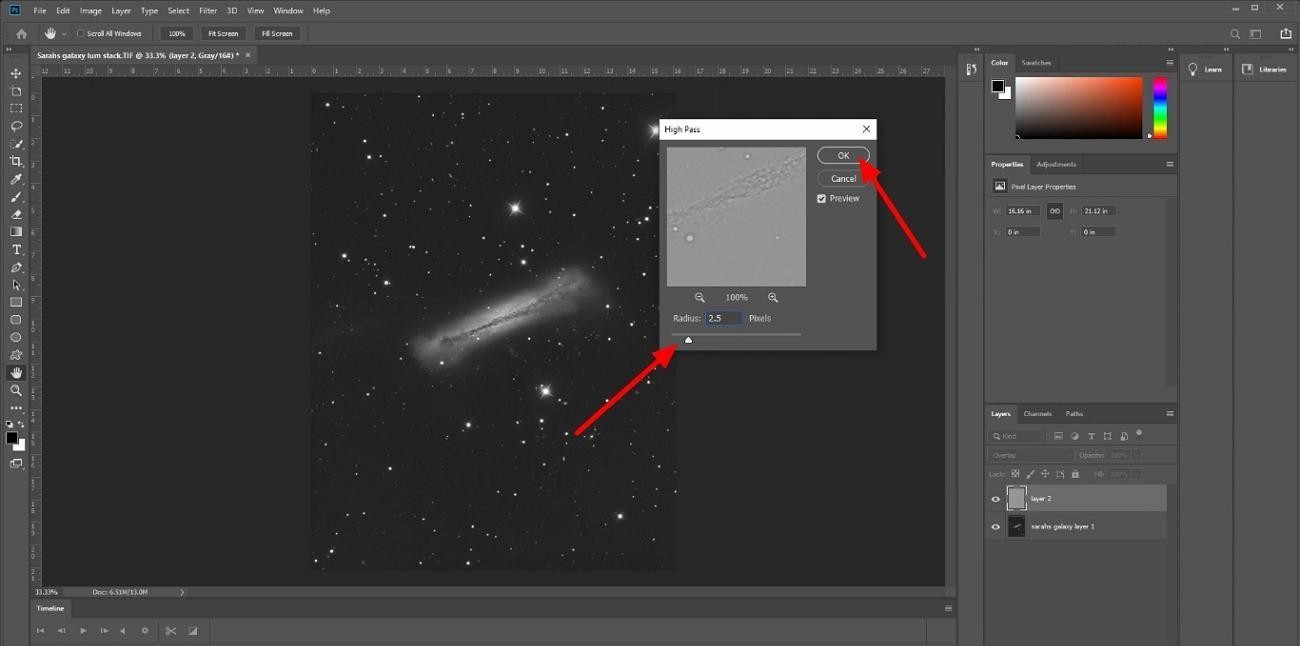Hide layer 2 with eye icon
The image size is (1300, 646).
point(995,499)
